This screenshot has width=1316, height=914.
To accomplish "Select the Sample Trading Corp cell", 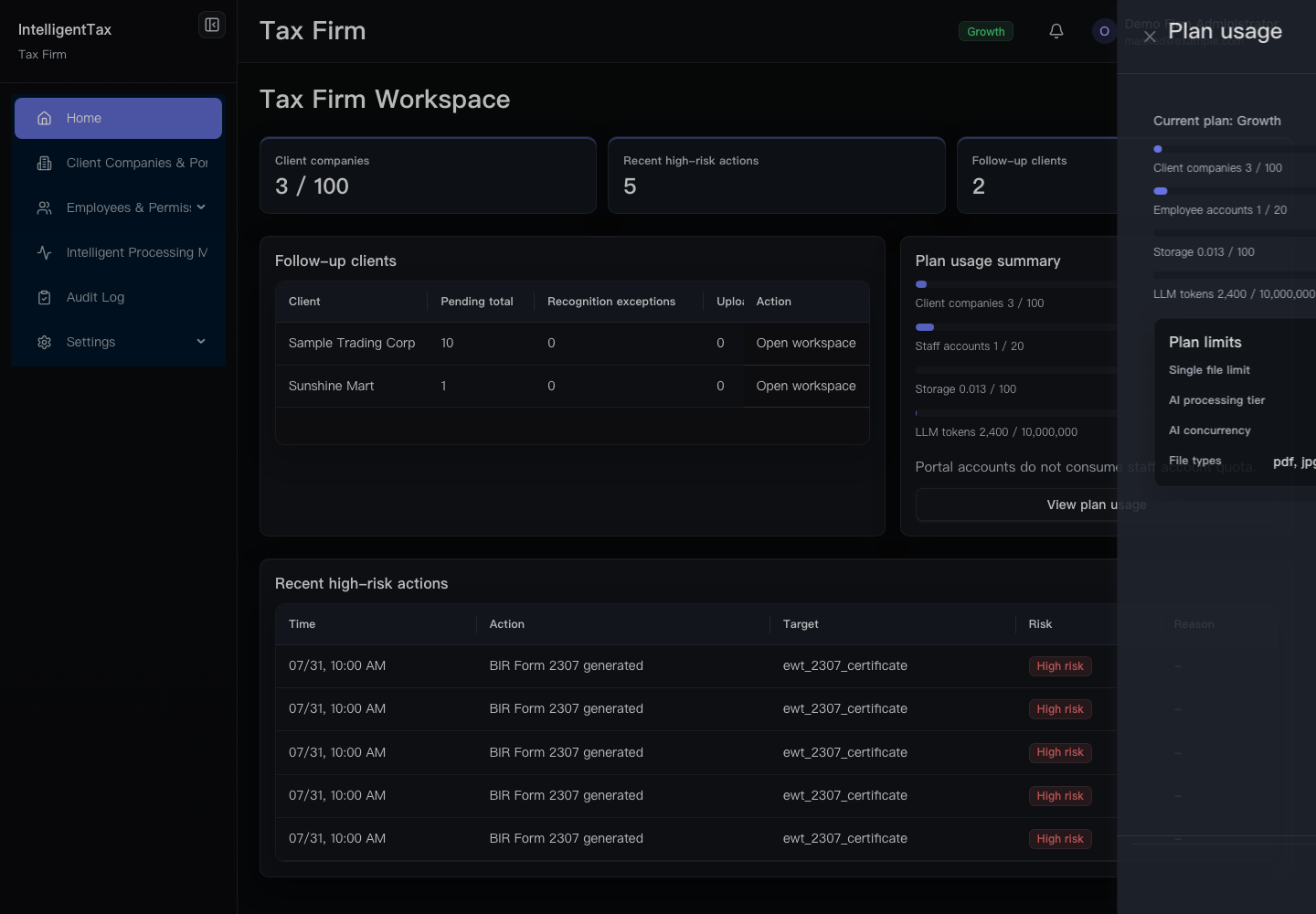I will pos(352,343).
